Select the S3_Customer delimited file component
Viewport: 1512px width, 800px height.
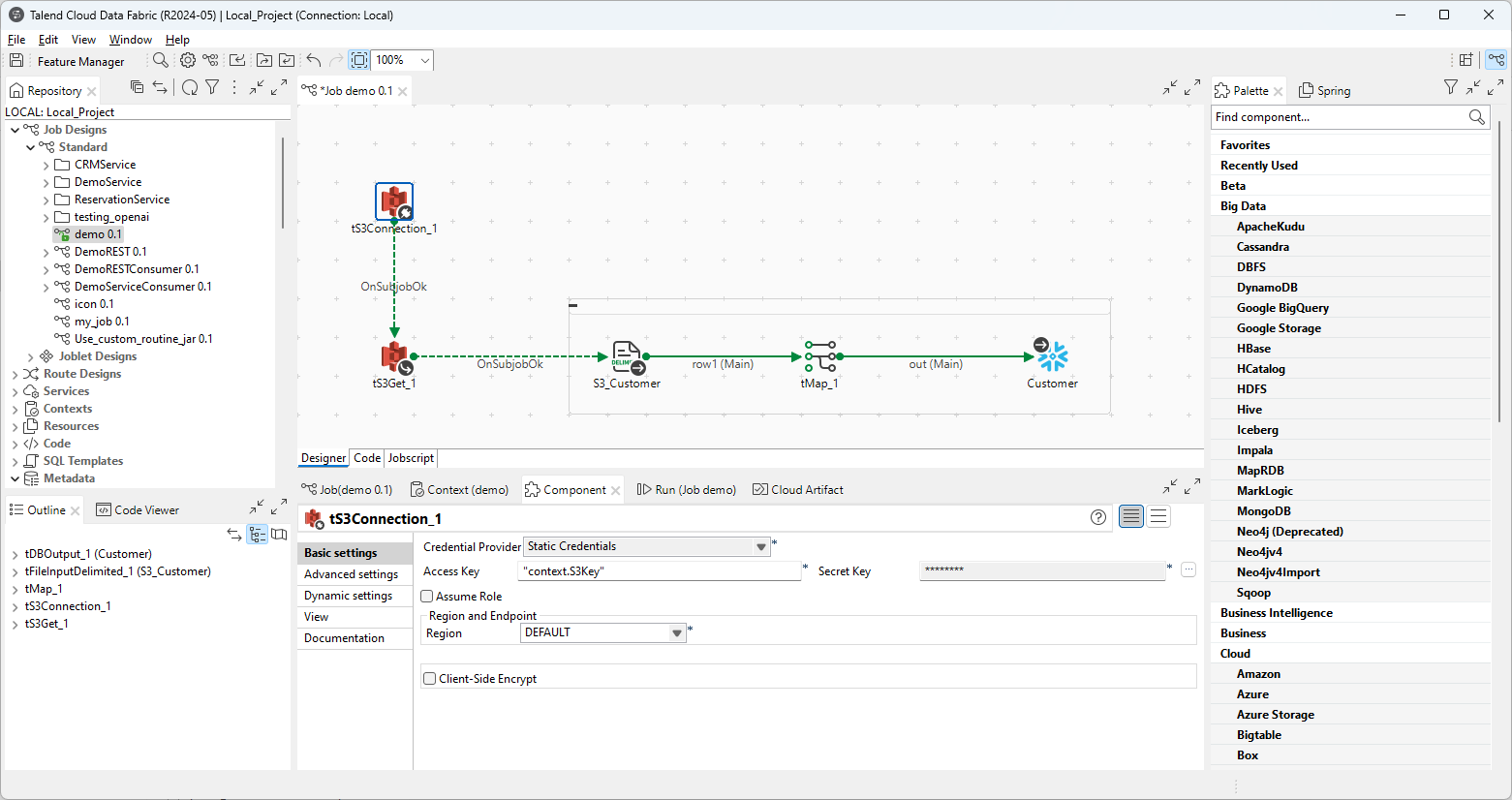pos(627,357)
